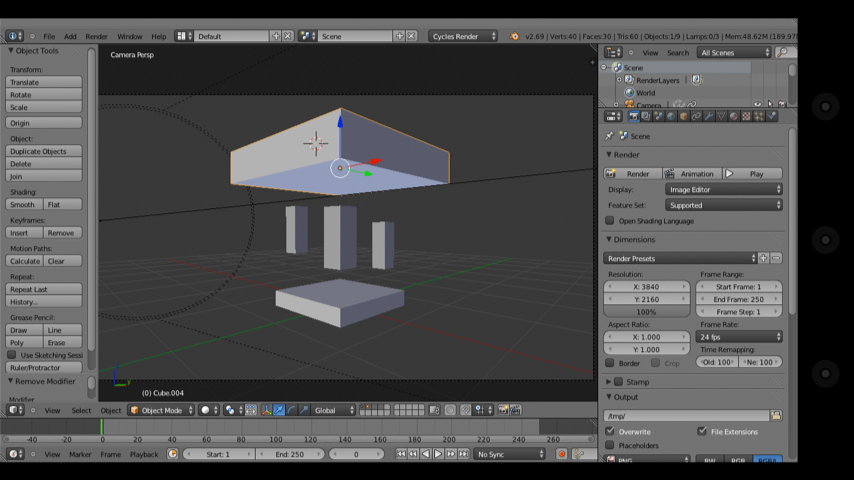This screenshot has width=854, height=480.
Task: Toggle the Overwrite checkbox
Action: pyautogui.click(x=610, y=432)
